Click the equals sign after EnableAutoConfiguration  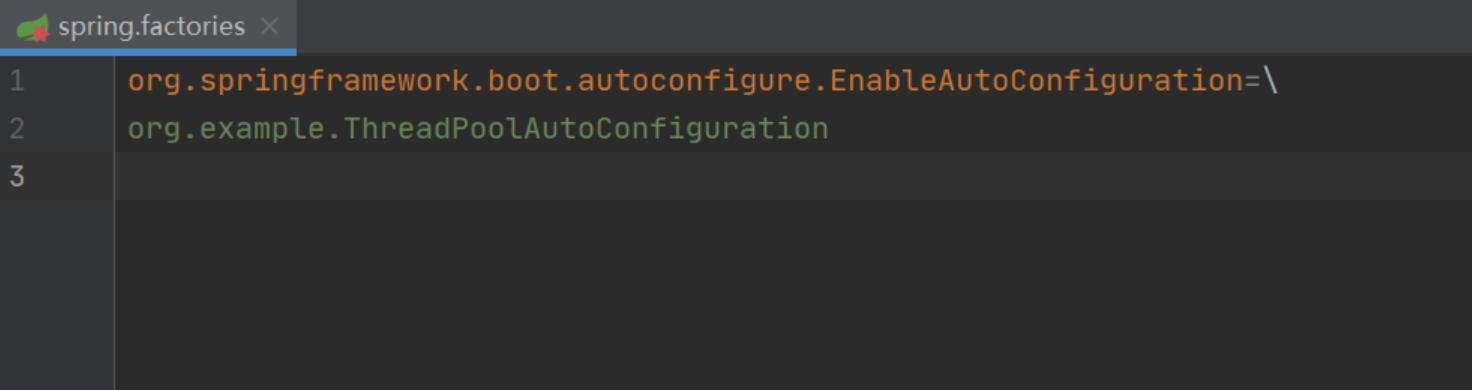(x=1252, y=81)
